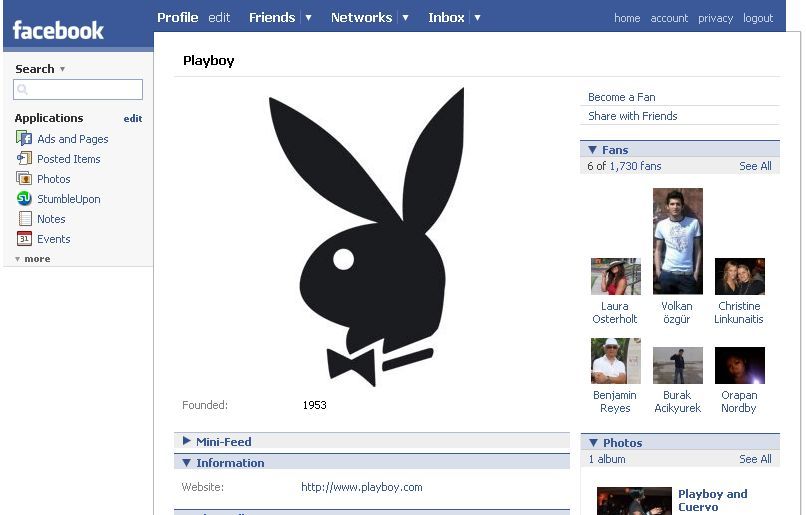This screenshot has height=515, width=806.
Task: Open the Posted Items icon in sidebar
Action: coord(25,159)
